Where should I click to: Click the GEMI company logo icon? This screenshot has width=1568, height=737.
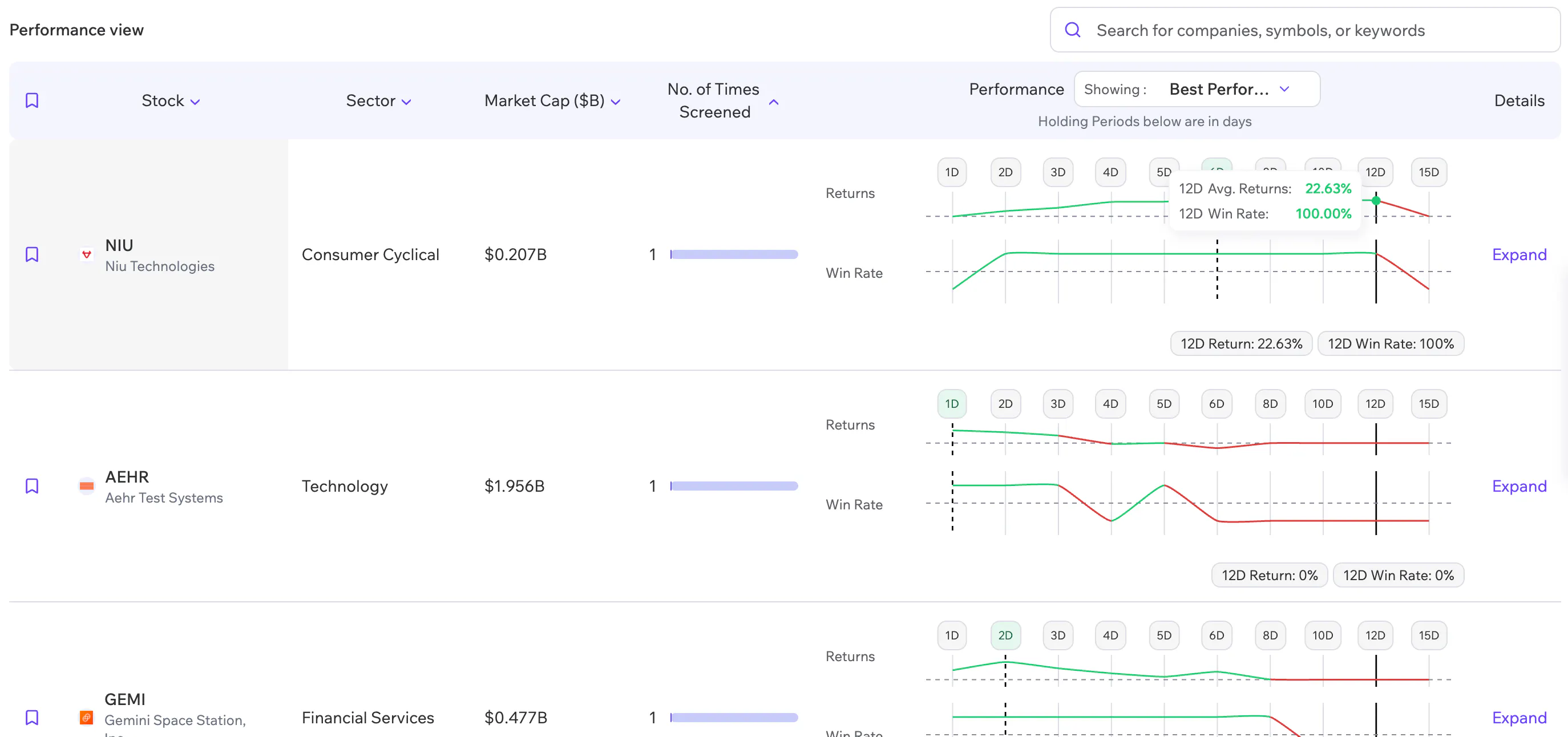(87, 718)
